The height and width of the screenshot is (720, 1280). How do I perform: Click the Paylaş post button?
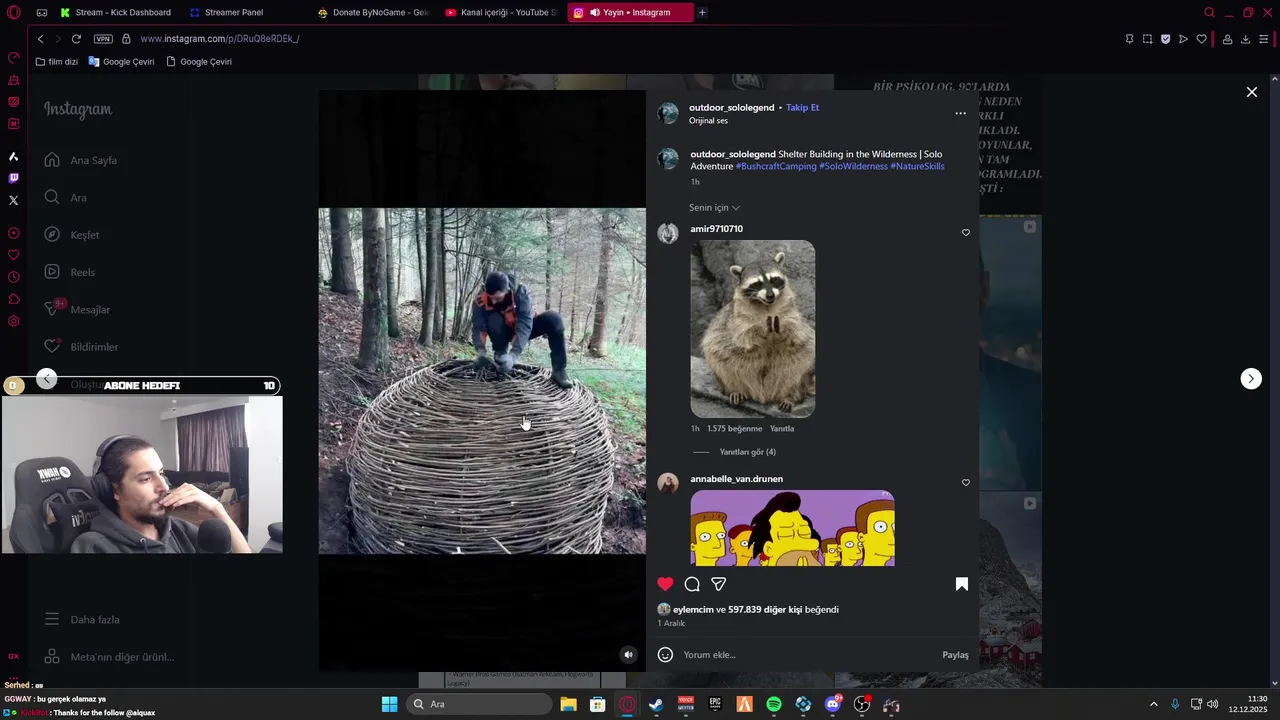(955, 655)
